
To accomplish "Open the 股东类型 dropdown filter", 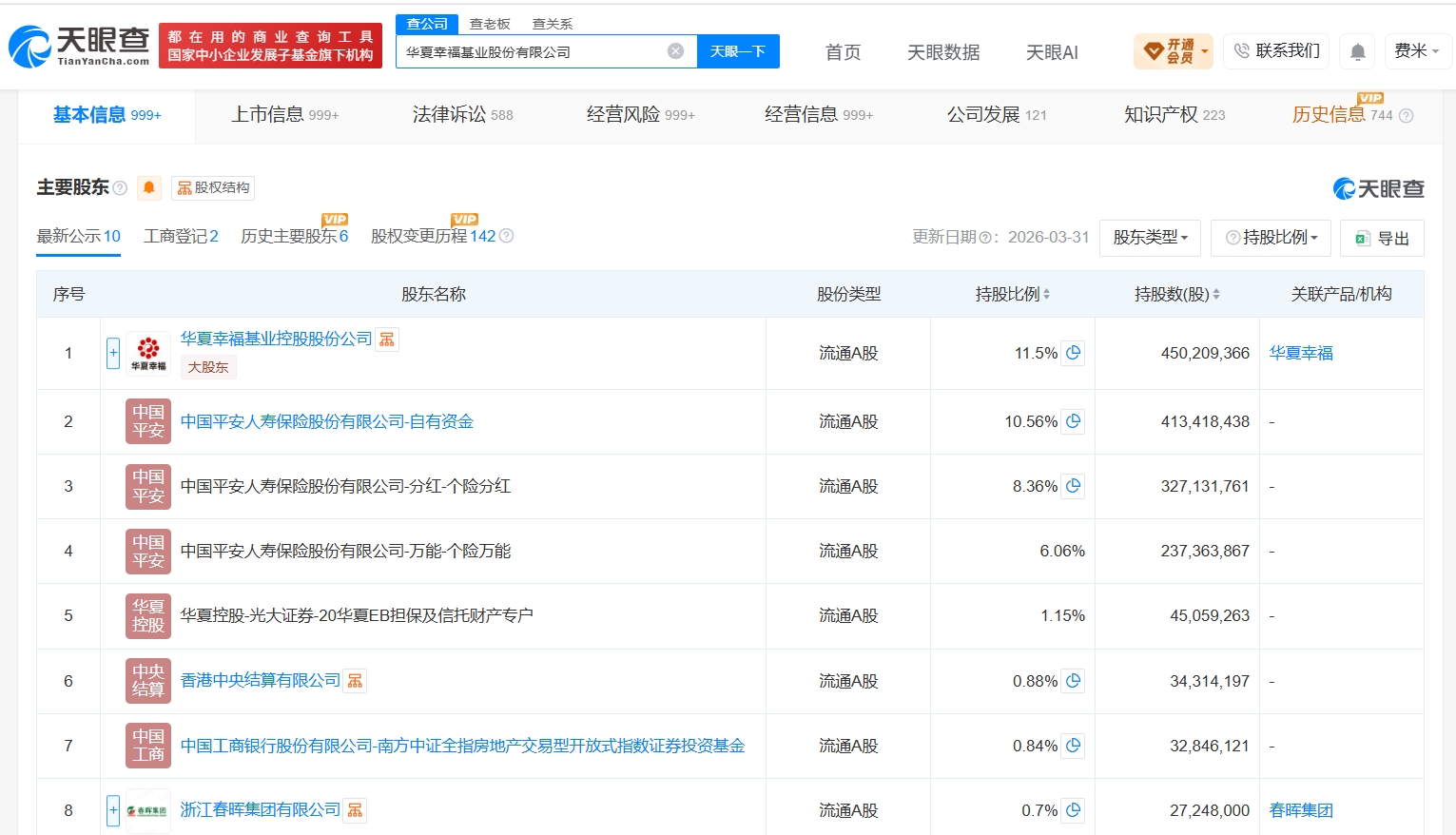I will pyautogui.click(x=1150, y=238).
